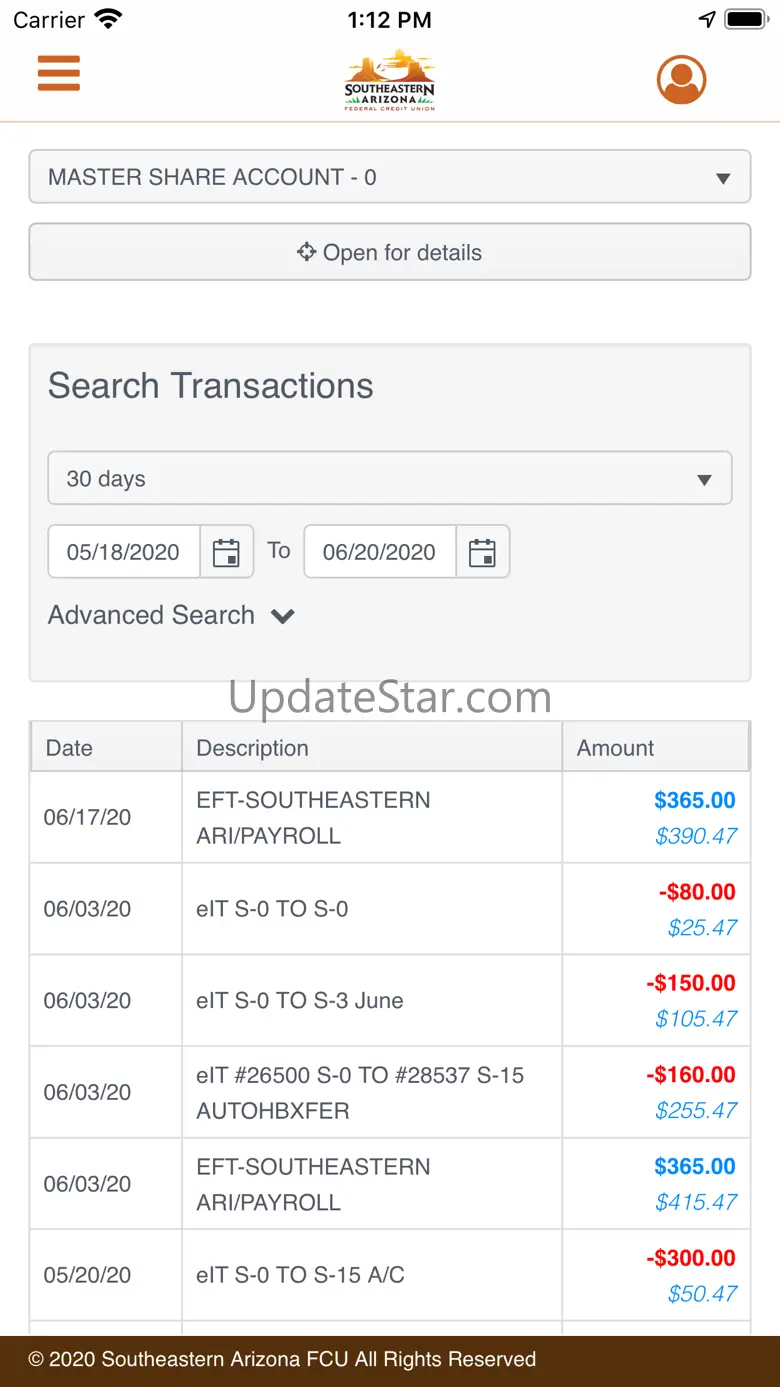The height and width of the screenshot is (1387, 780).
Task: Sort by the Date column header
Action: 70,748
